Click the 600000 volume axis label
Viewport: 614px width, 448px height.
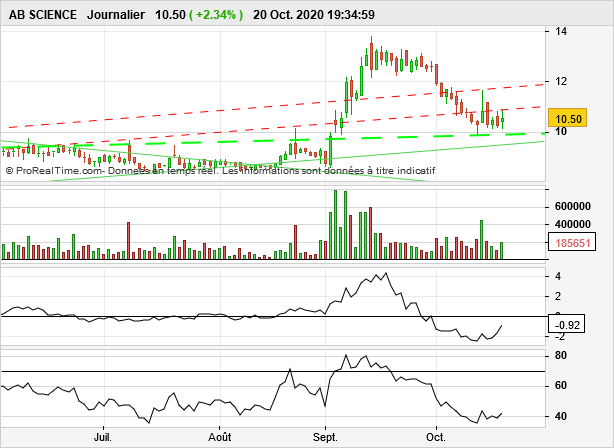click(x=572, y=206)
